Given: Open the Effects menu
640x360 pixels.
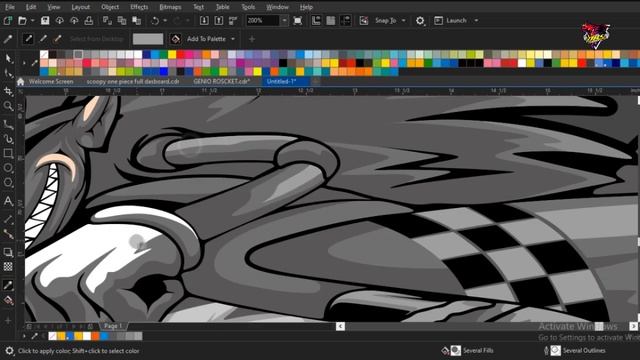Looking at the screenshot, I should [x=139, y=7].
